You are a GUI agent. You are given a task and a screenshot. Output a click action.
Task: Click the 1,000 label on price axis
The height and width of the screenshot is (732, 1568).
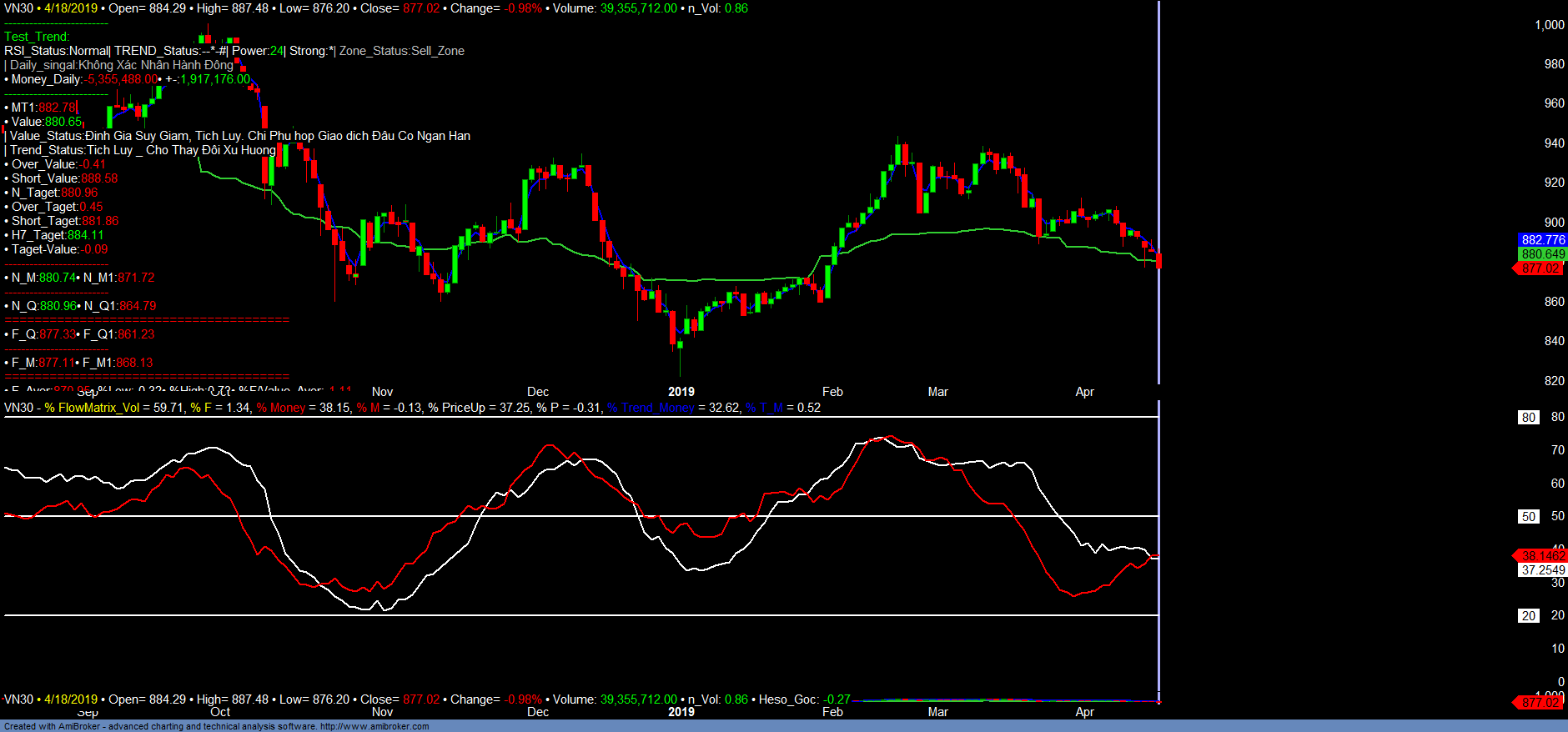click(x=1549, y=25)
